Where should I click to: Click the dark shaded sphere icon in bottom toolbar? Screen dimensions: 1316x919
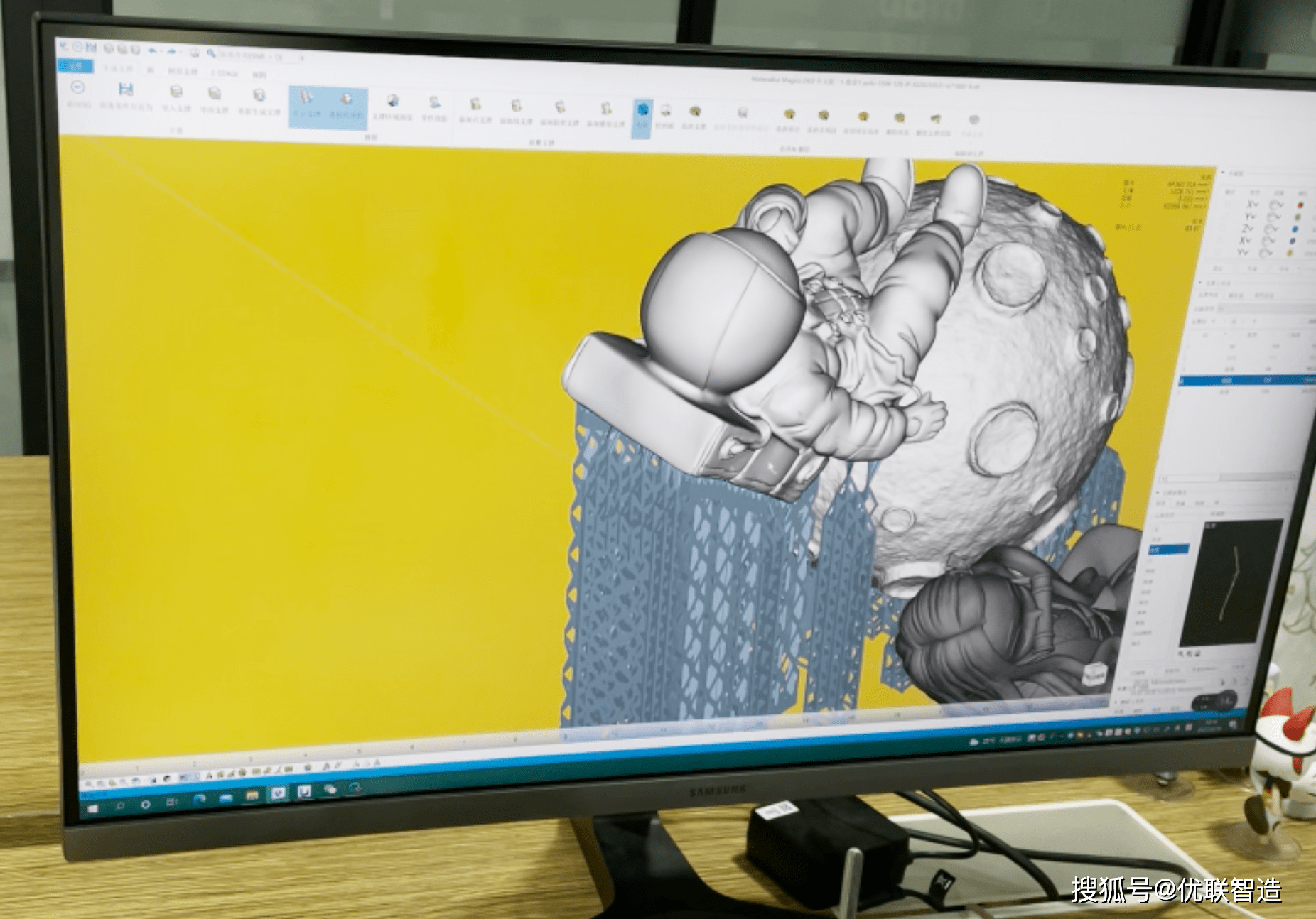[167, 778]
